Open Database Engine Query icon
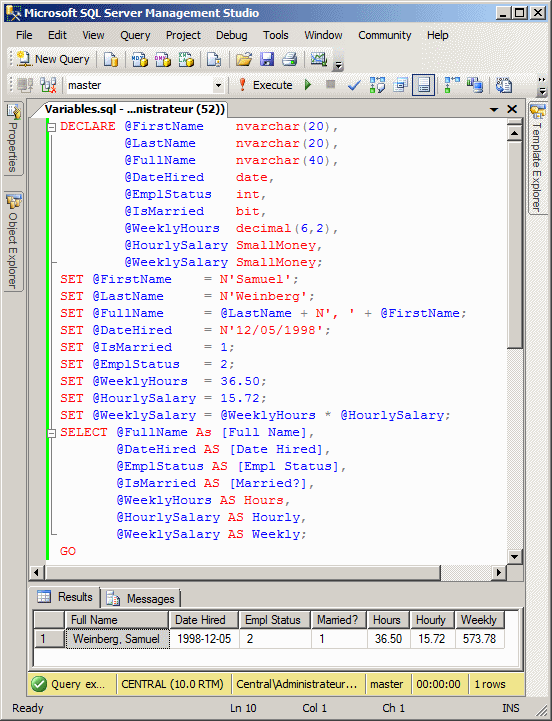This screenshot has height=721, width=552. click(x=111, y=59)
